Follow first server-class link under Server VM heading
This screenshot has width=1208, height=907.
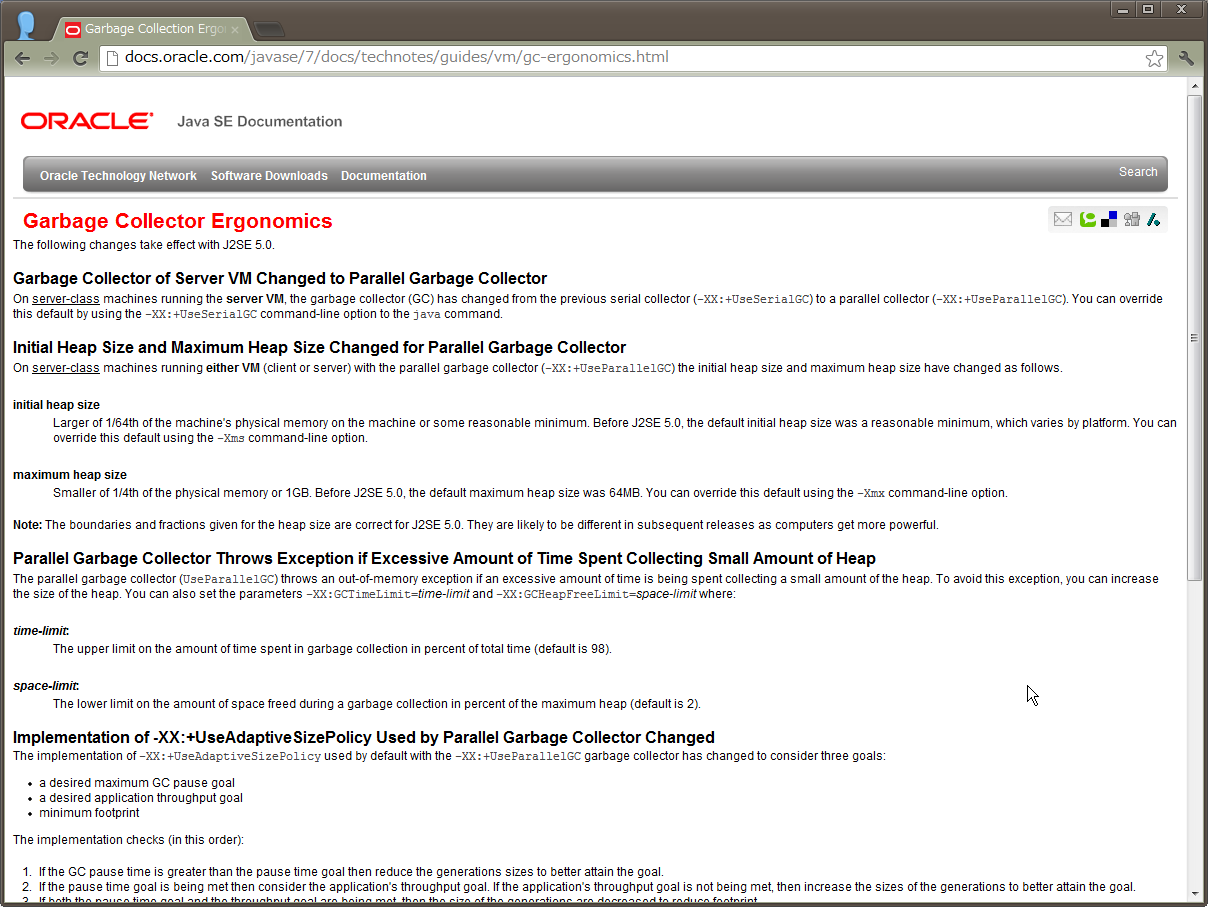66,299
